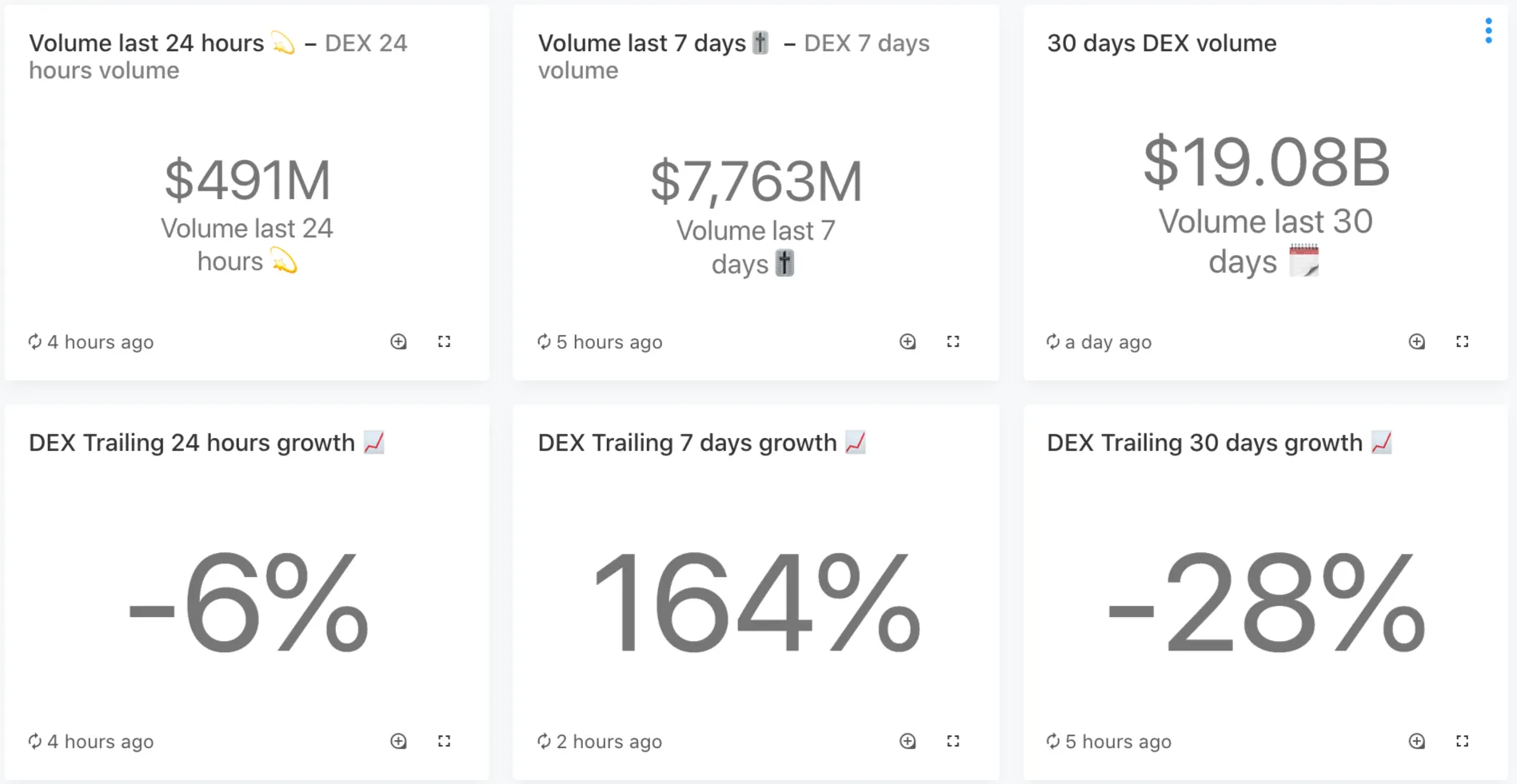Expand 7 days growth card to fullscreen
The width and height of the screenshot is (1517, 784).
[x=953, y=742]
